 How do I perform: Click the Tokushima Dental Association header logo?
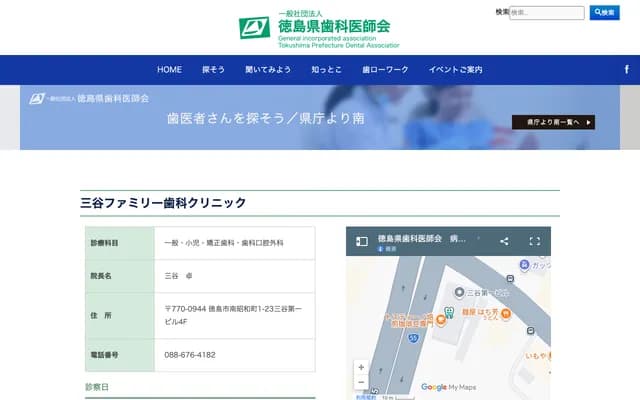pos(319,29)
